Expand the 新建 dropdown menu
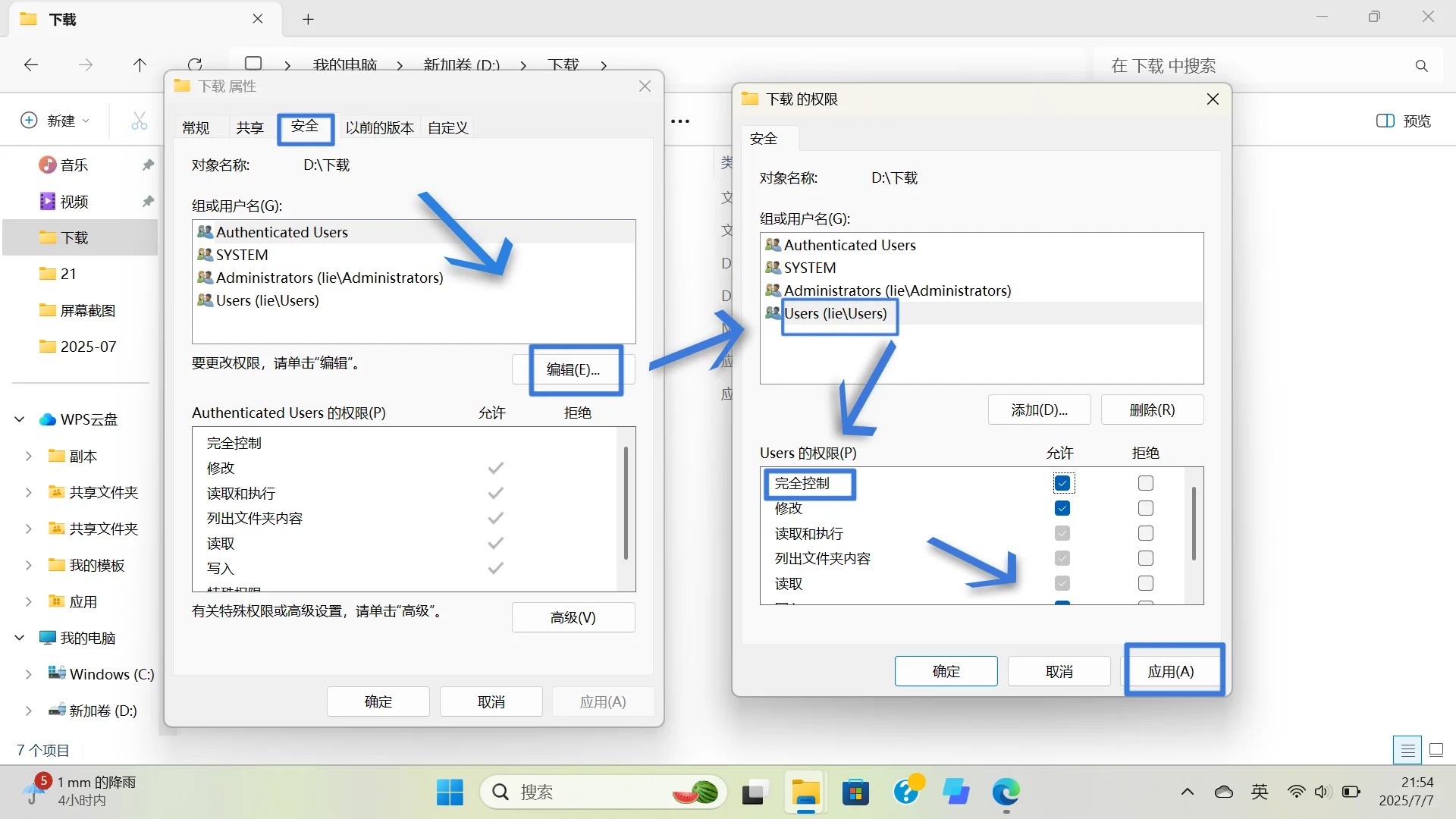Viewport: 1456px width, 819px height. tap(55, 120)
